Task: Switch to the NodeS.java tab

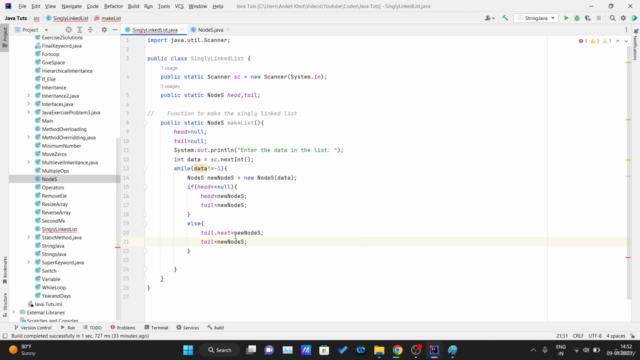Action: pyautogui.click(x=210, y=30)
